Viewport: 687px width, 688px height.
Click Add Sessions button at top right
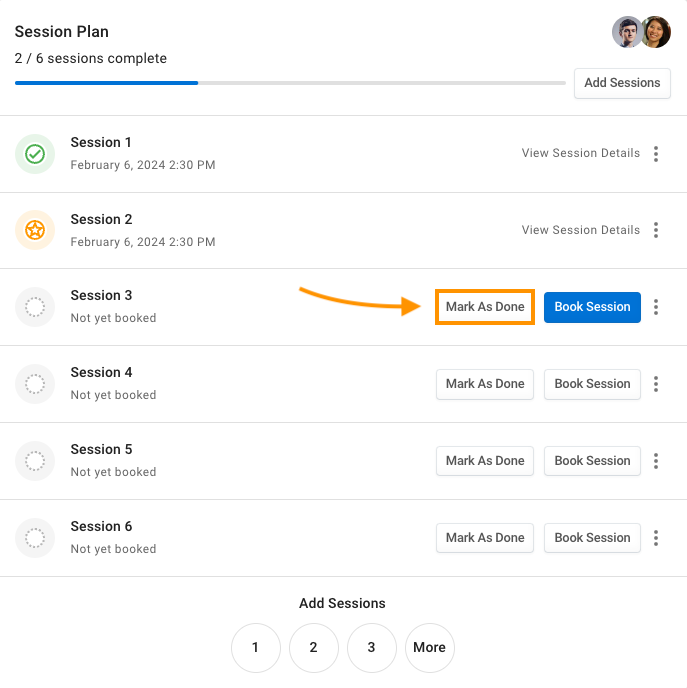tap(622, 83)
